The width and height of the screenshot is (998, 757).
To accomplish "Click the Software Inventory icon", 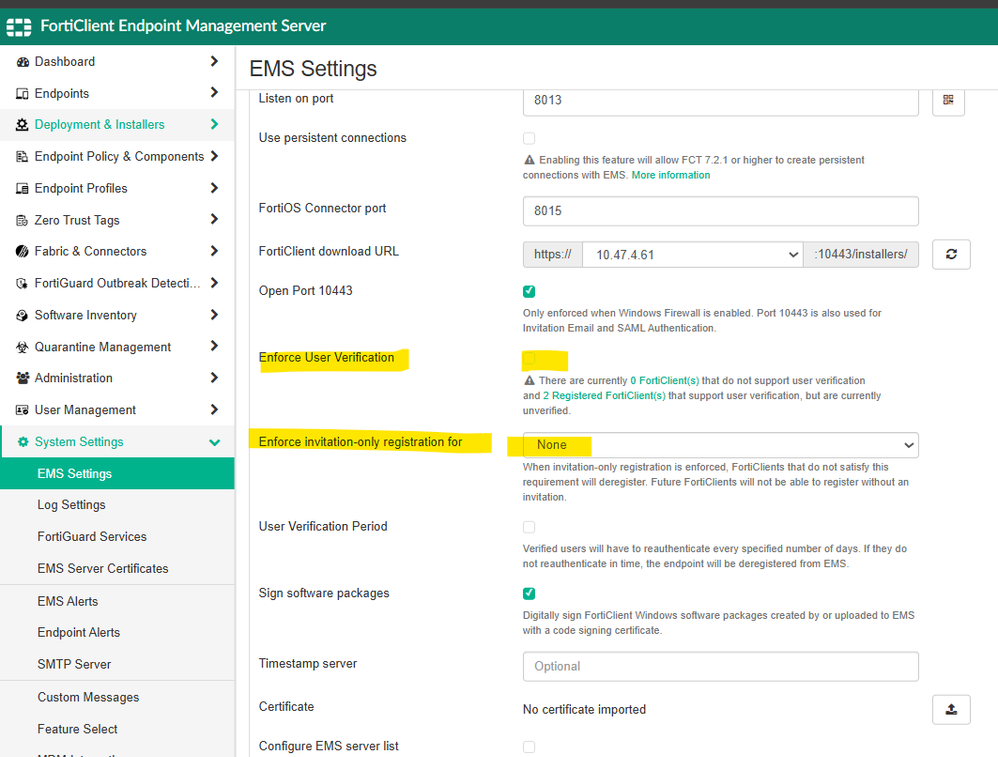I will tap(23, 315).
